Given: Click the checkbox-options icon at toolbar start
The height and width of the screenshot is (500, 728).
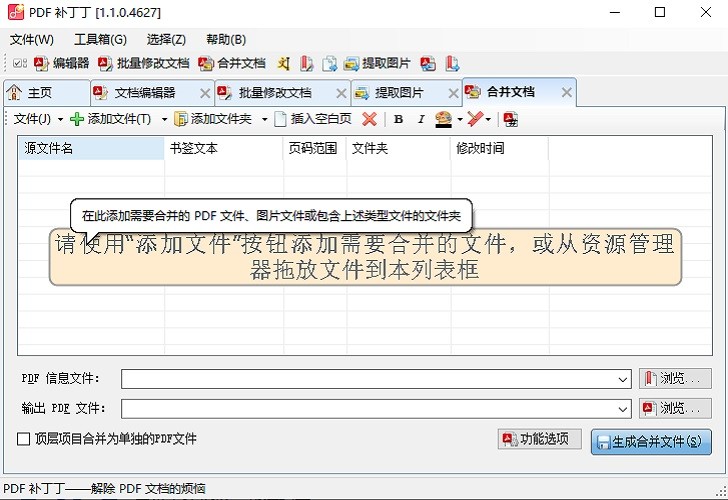Looking at the screenshot, I should pos(20,63).
